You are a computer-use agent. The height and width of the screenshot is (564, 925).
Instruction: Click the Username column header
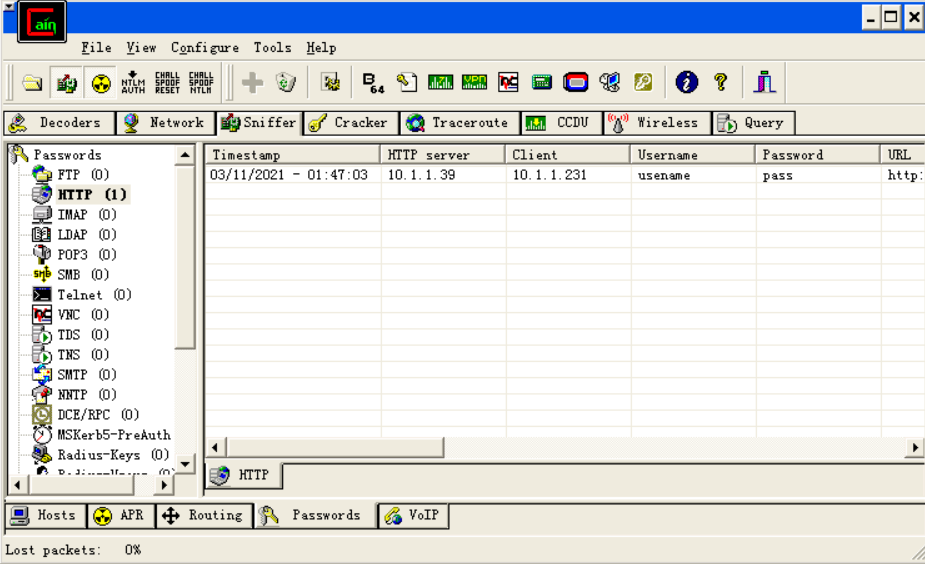click(693, 155)
